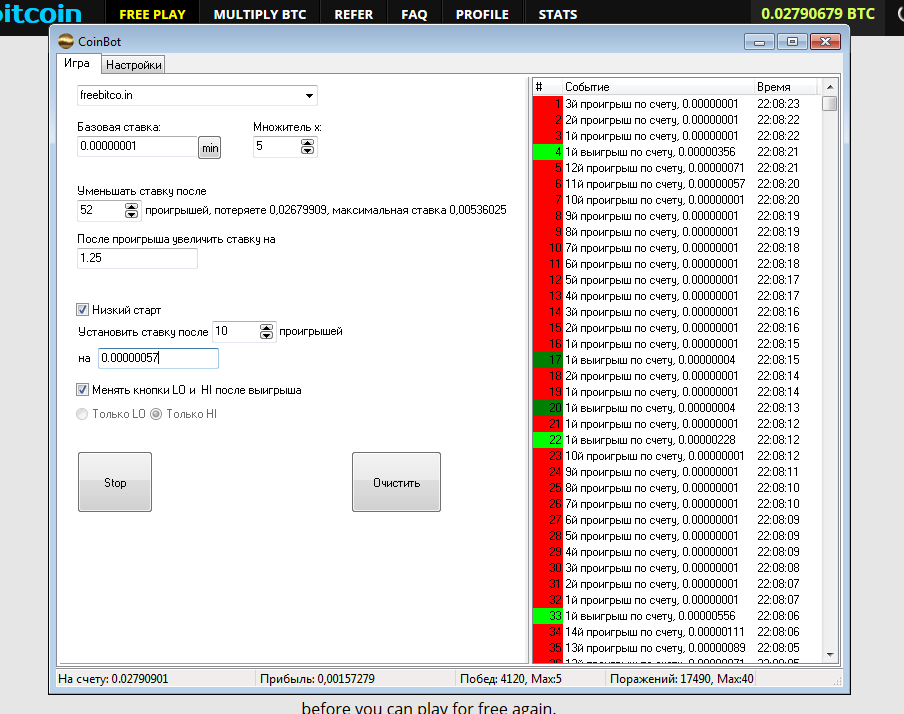Image resolution: width=904 pixels, height=714 pixels.
Task: Focus the Множитель x number field
Action: coord(277,146)
